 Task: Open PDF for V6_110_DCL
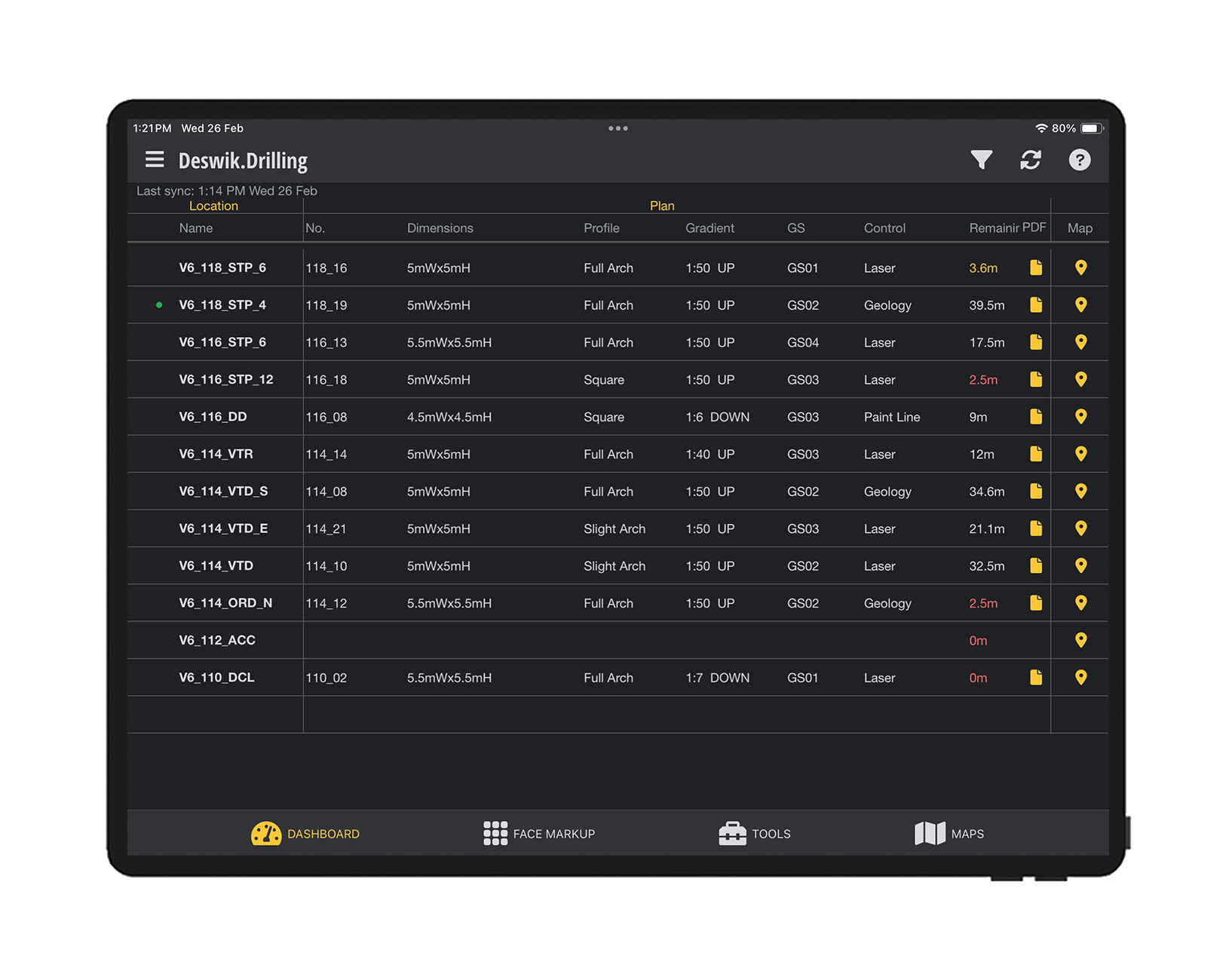pyautogui.click(x=1036, y=678)
